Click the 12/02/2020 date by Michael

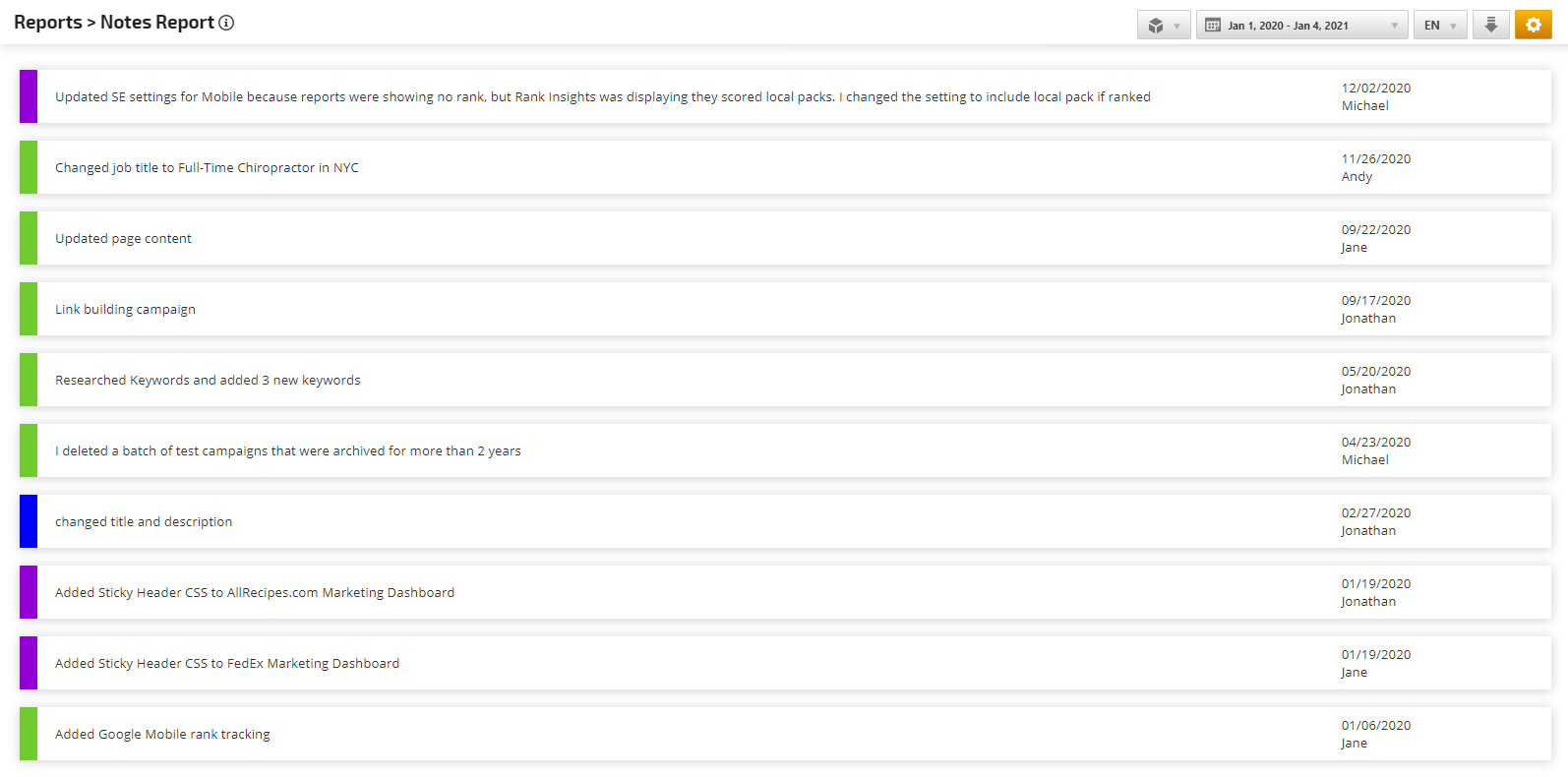(1375, 88)
